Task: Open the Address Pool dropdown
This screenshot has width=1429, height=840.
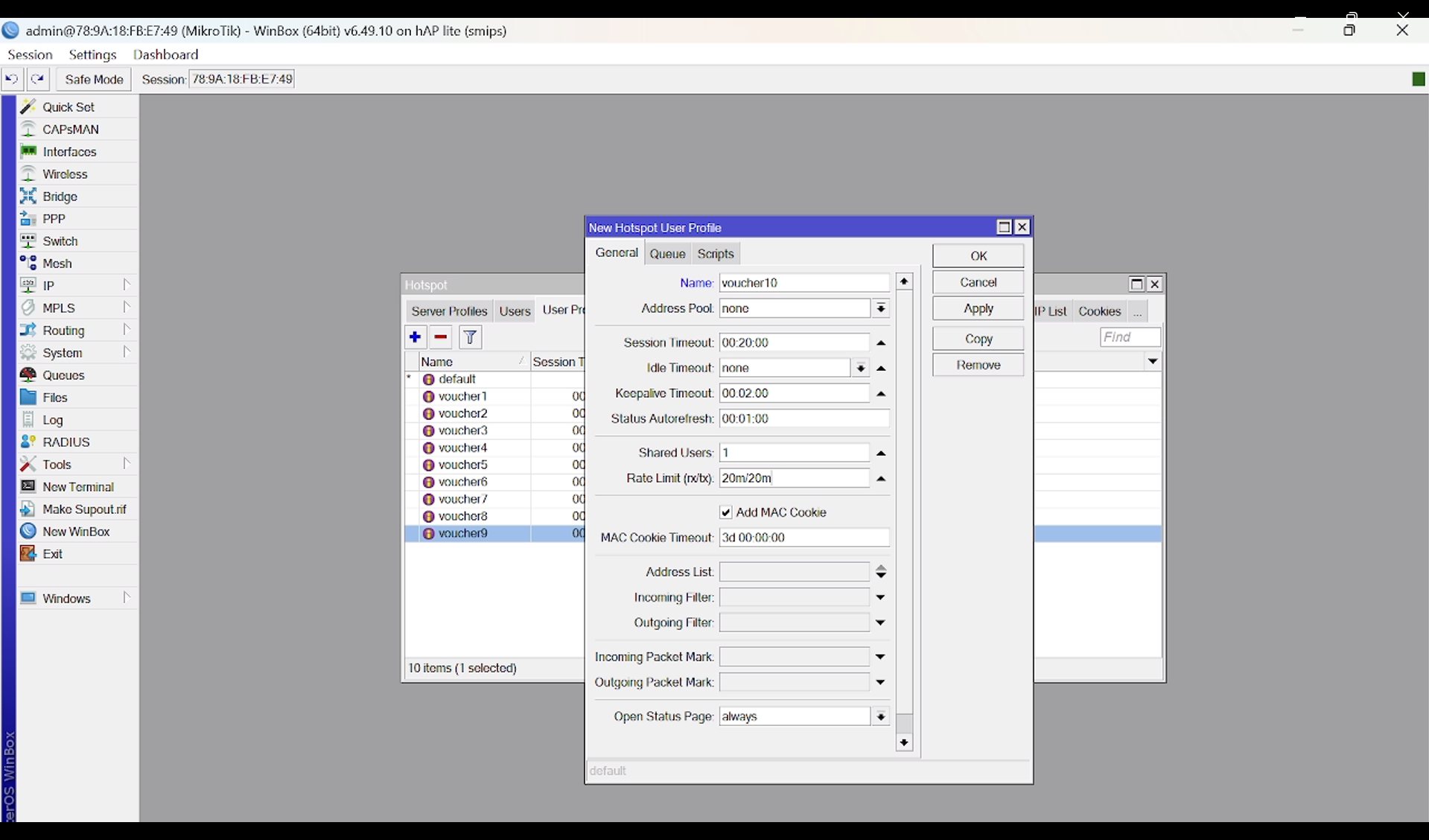Action: tap(881, 309)
